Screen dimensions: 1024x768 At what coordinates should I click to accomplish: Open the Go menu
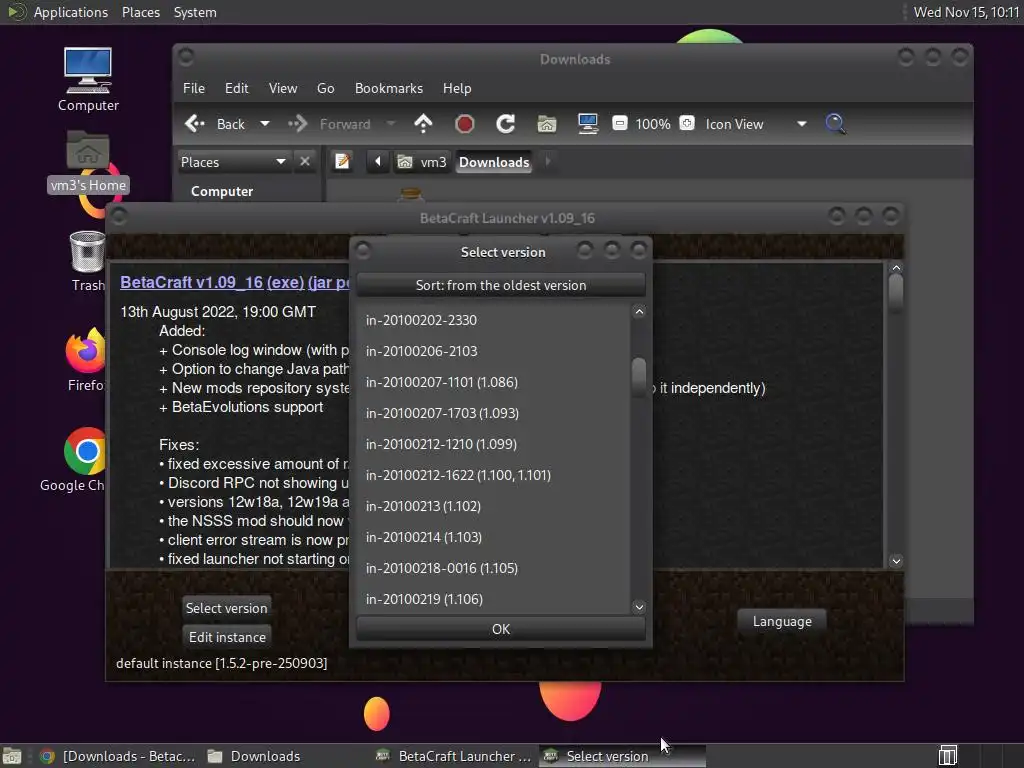326,88
